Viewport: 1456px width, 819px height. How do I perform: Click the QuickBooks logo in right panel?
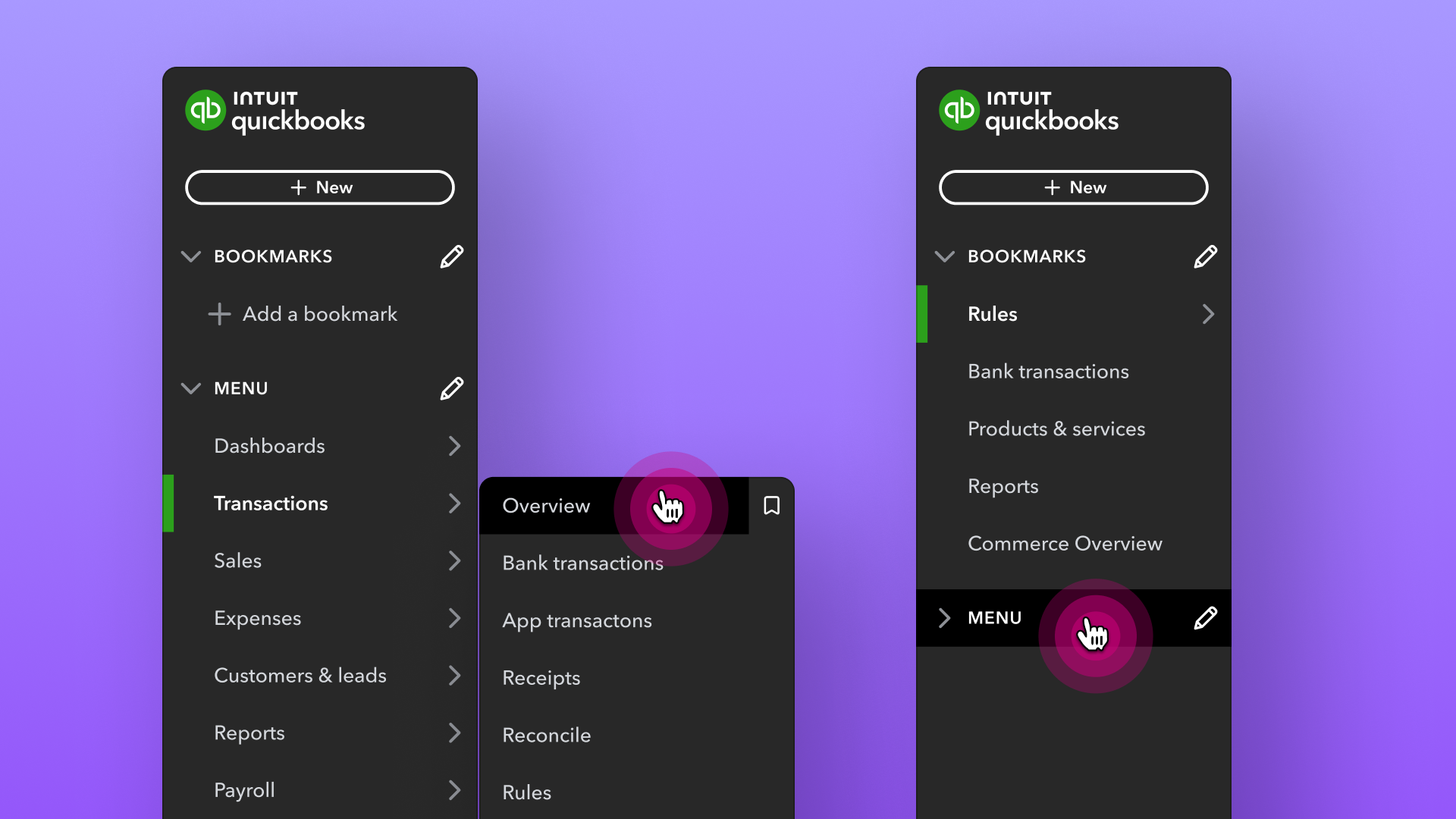[959, 111]
